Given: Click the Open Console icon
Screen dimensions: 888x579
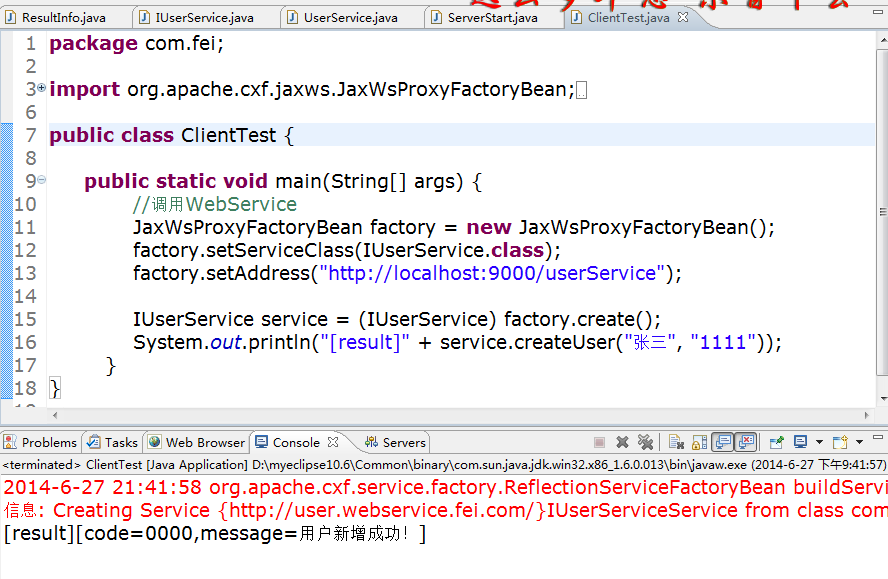Looking at the screenshot, I should (840, 442).
